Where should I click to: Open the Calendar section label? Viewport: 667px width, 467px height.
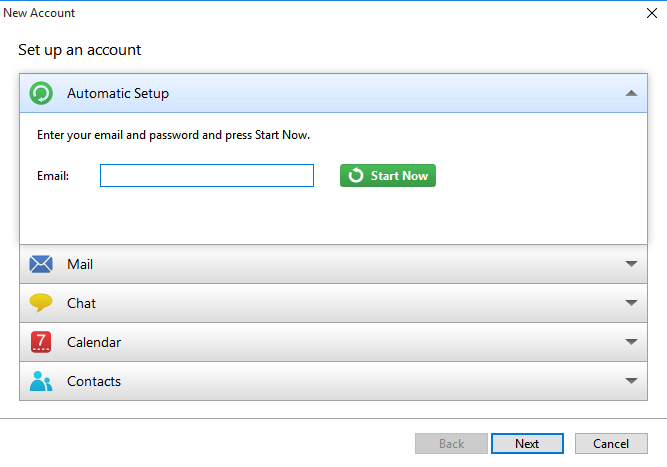[94, 342]
